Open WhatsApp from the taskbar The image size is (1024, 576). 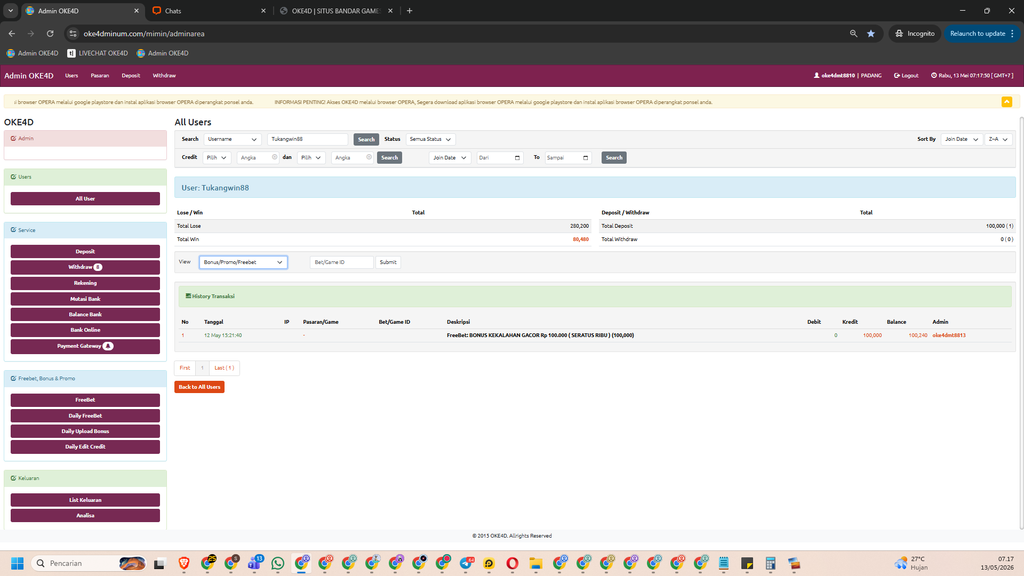point(278,563)
